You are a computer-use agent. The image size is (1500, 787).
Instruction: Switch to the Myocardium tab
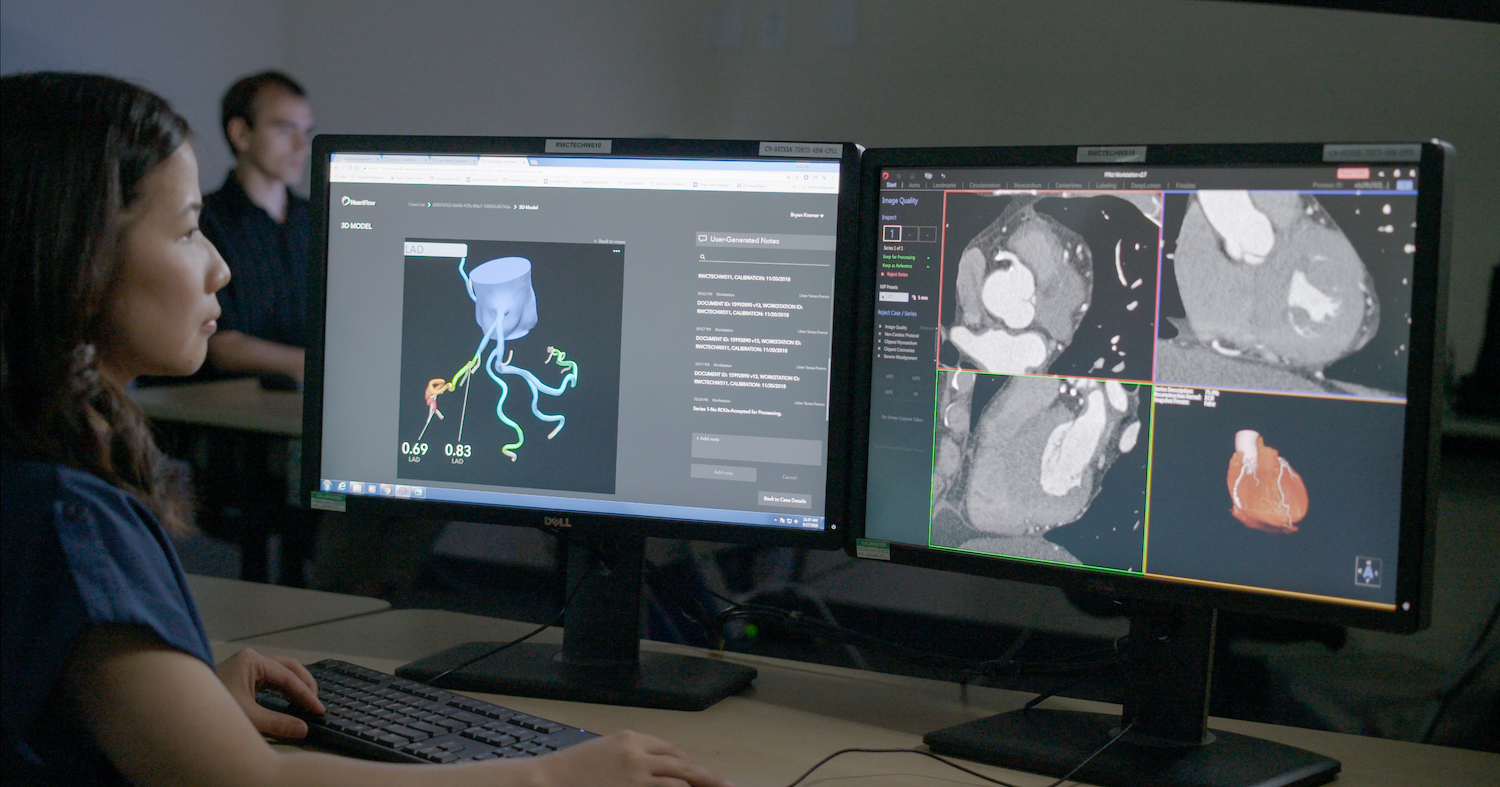[1027, 185]
